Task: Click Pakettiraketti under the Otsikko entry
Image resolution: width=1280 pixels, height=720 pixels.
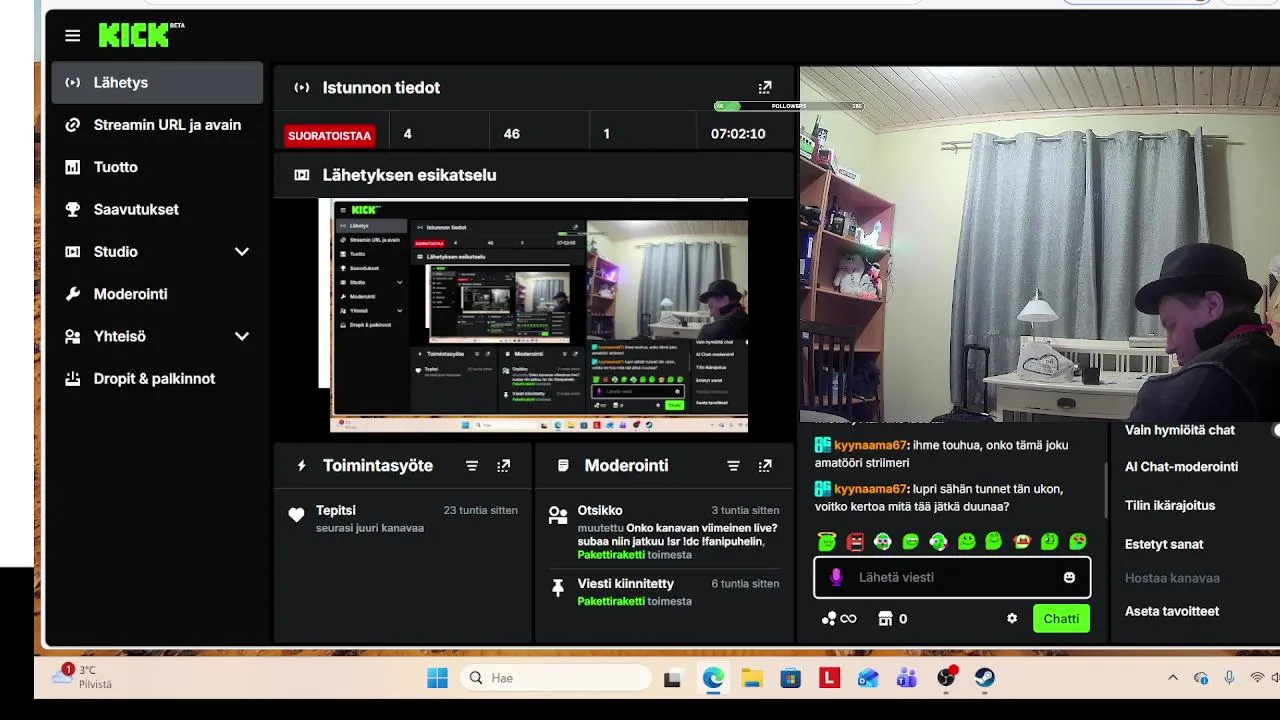Action: (x=611, y=555)
